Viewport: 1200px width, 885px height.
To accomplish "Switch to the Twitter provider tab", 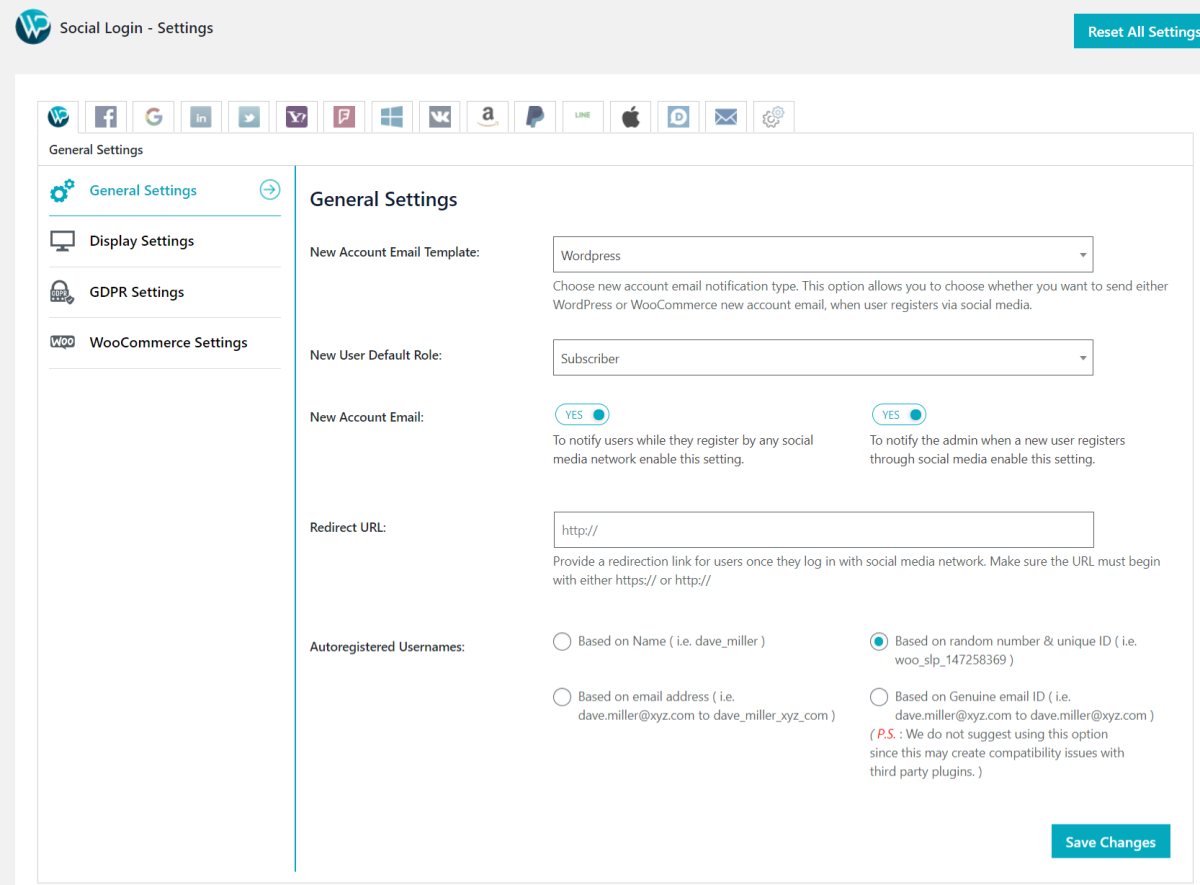I will tap(250, 117).
